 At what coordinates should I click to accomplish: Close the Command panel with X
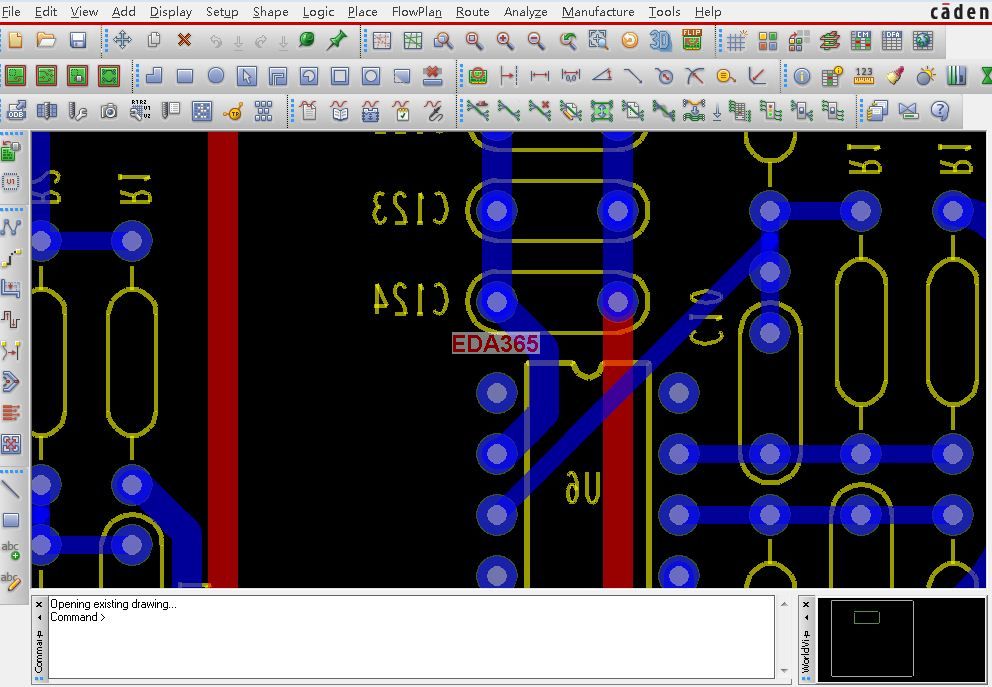point(39,605)
